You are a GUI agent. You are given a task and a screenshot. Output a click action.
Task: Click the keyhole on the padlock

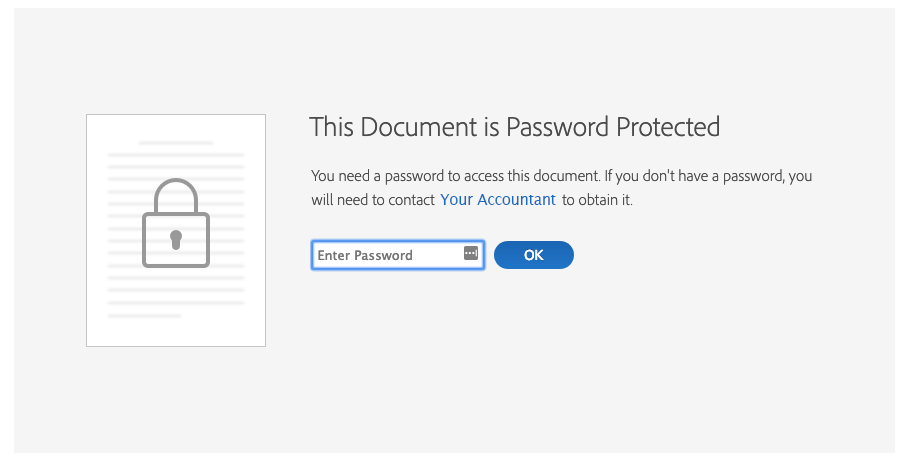click(x=176, y=239)
